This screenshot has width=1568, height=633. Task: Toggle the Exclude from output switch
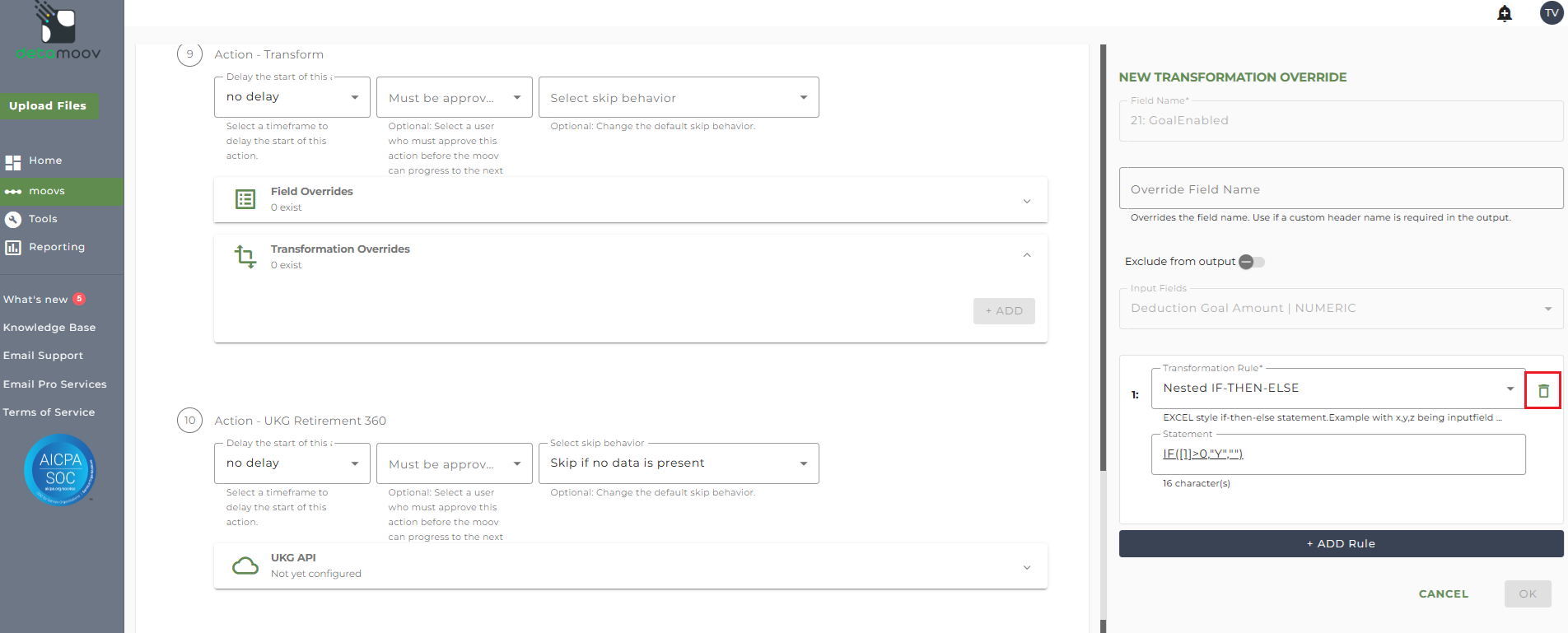click(1251, 262)
